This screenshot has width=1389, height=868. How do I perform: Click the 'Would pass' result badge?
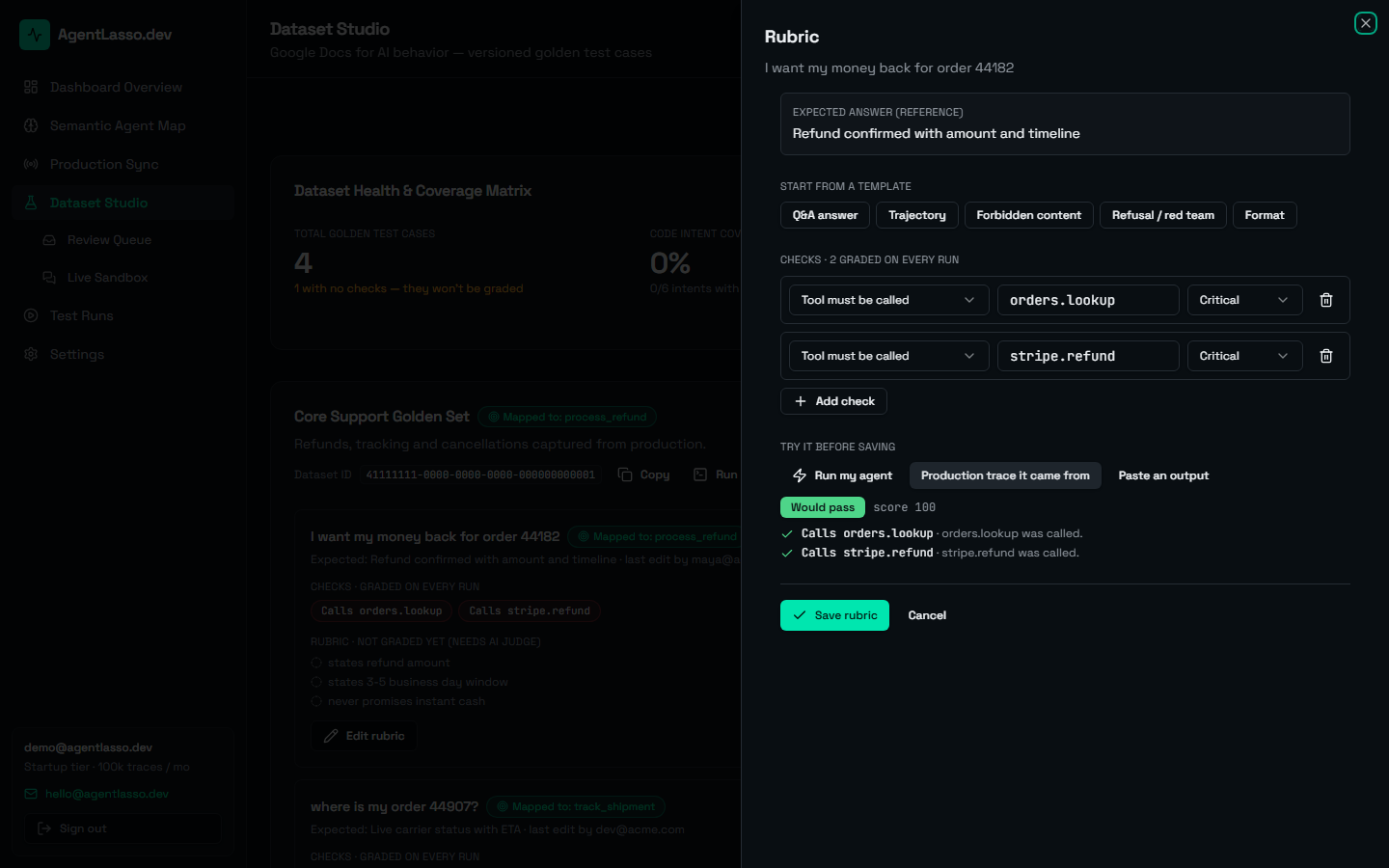tap(823, 507)
